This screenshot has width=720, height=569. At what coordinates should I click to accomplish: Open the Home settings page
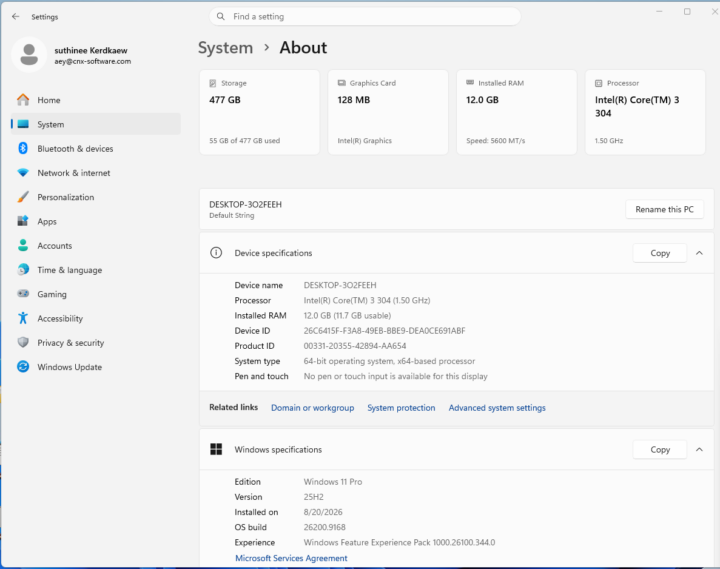[96, 100]
